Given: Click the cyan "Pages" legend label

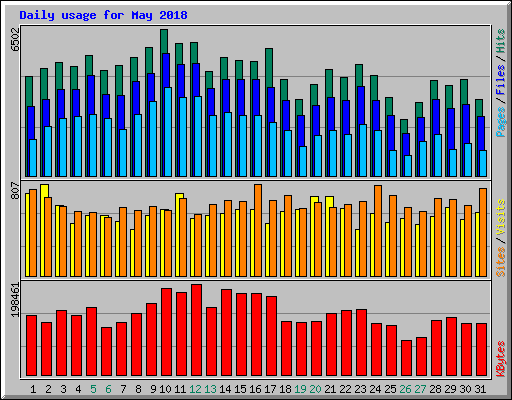Looking at the screenshot, I should (501, 122).
